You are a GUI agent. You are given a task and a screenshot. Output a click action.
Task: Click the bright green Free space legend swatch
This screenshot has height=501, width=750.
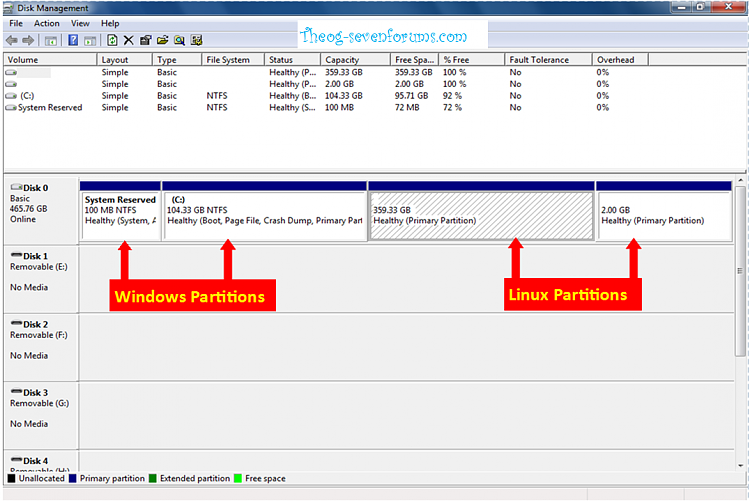(x=238, y=478)
